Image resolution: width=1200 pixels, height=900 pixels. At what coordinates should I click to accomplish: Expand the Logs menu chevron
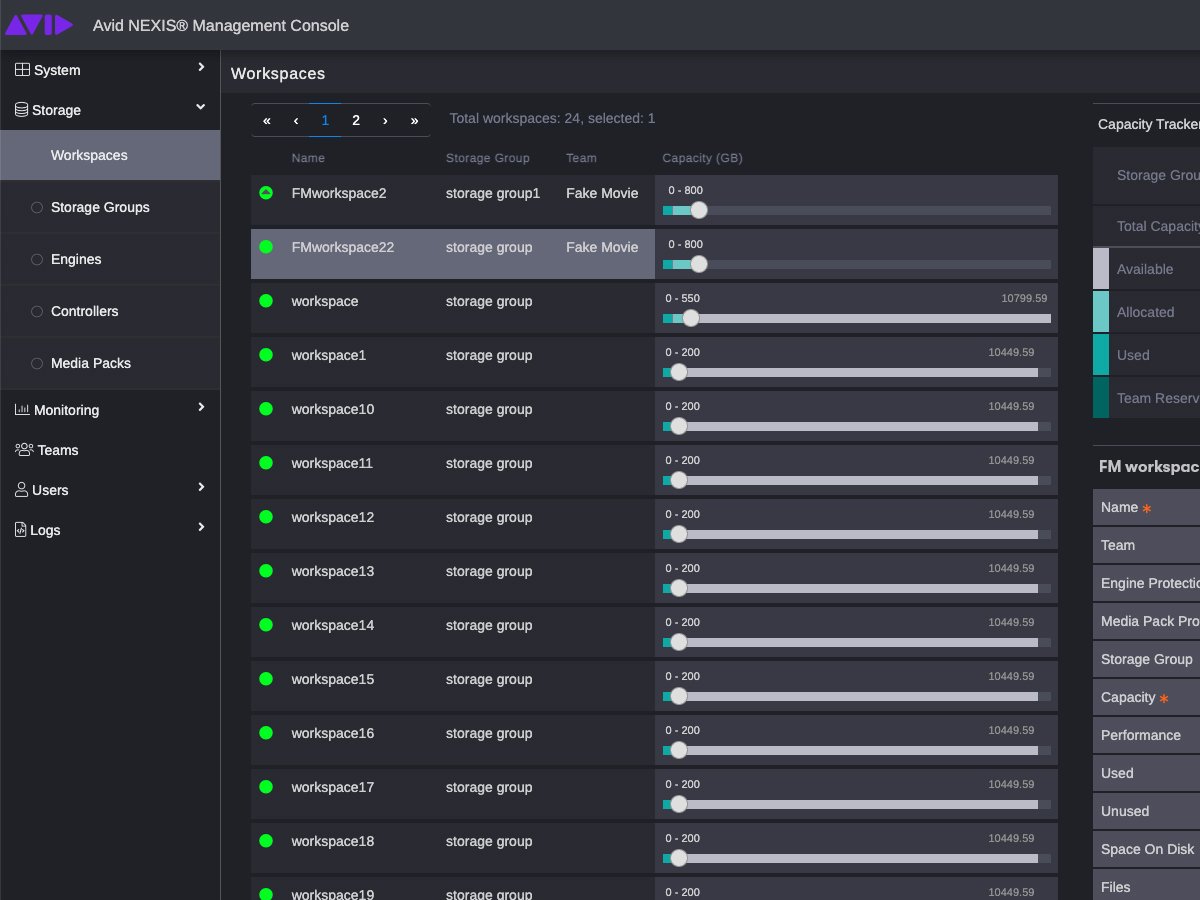pyautogui.click(x=201, y=527)
